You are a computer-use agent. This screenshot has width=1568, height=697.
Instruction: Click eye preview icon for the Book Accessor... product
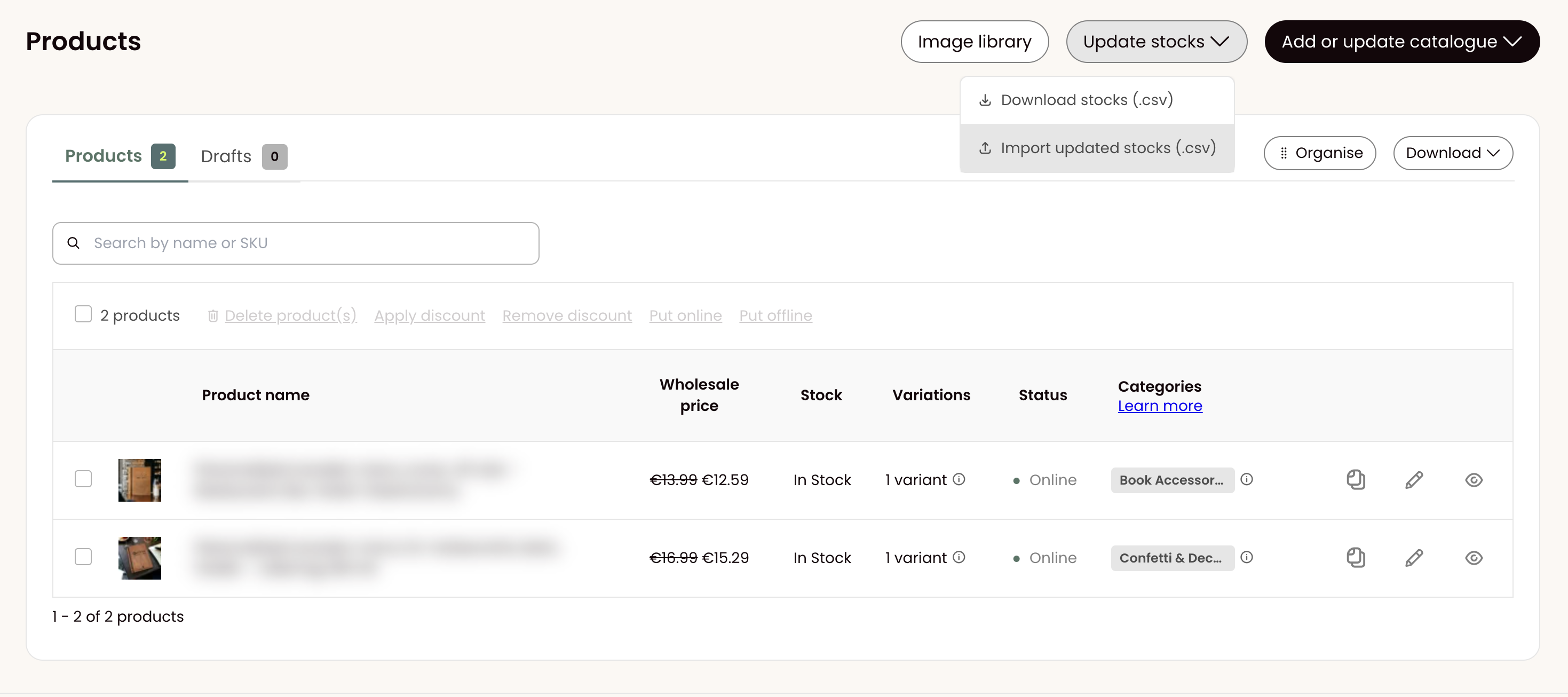click(x=1474, y=480)
